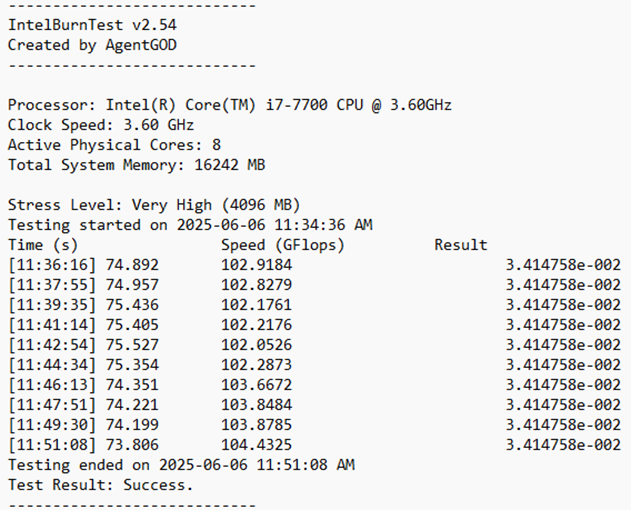Click the [11:42:54] 75.527 time entry
The image size is (631, 510).
[x=83, y=345]
